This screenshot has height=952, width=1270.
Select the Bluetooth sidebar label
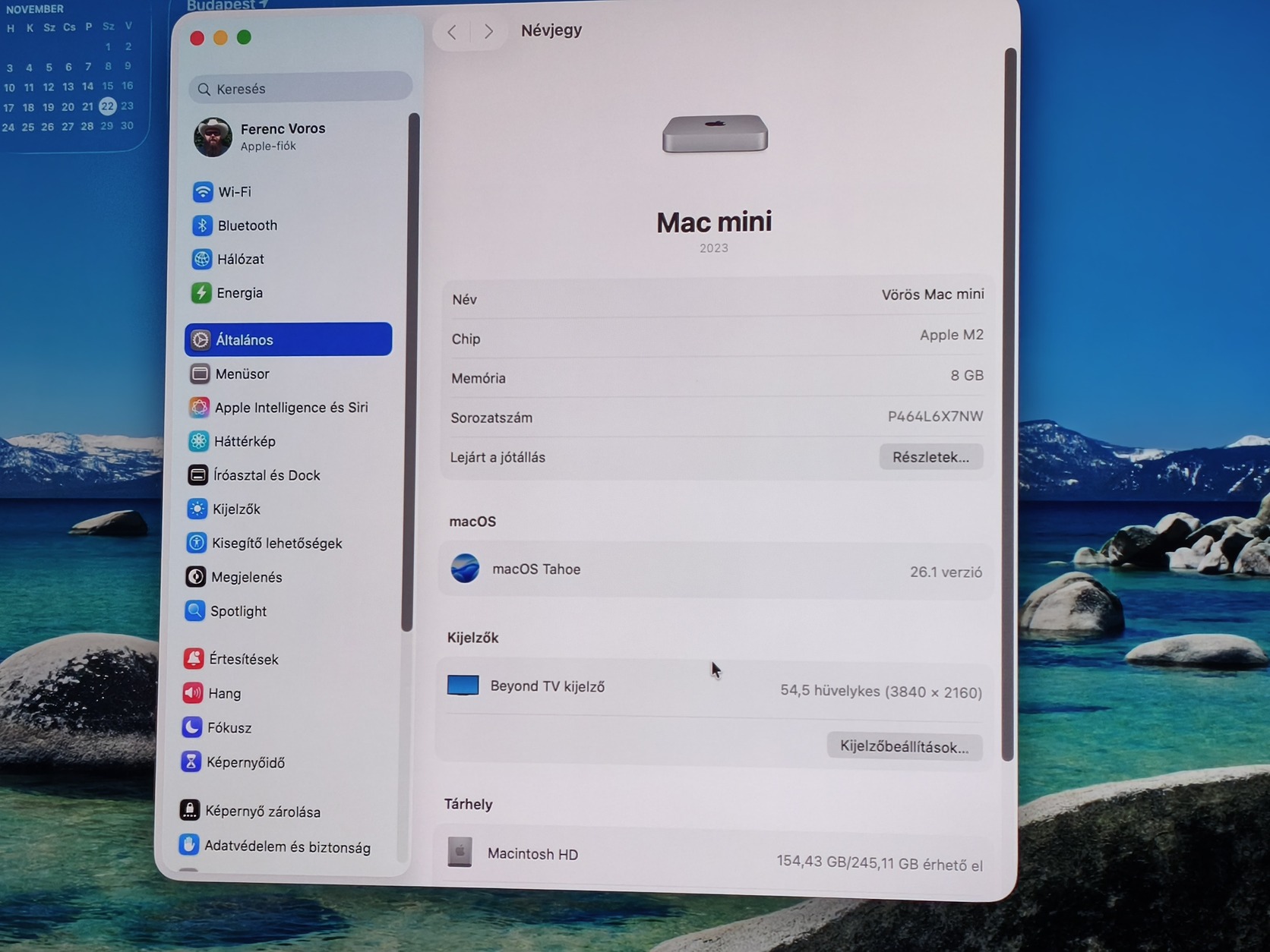tap(248, 225)
